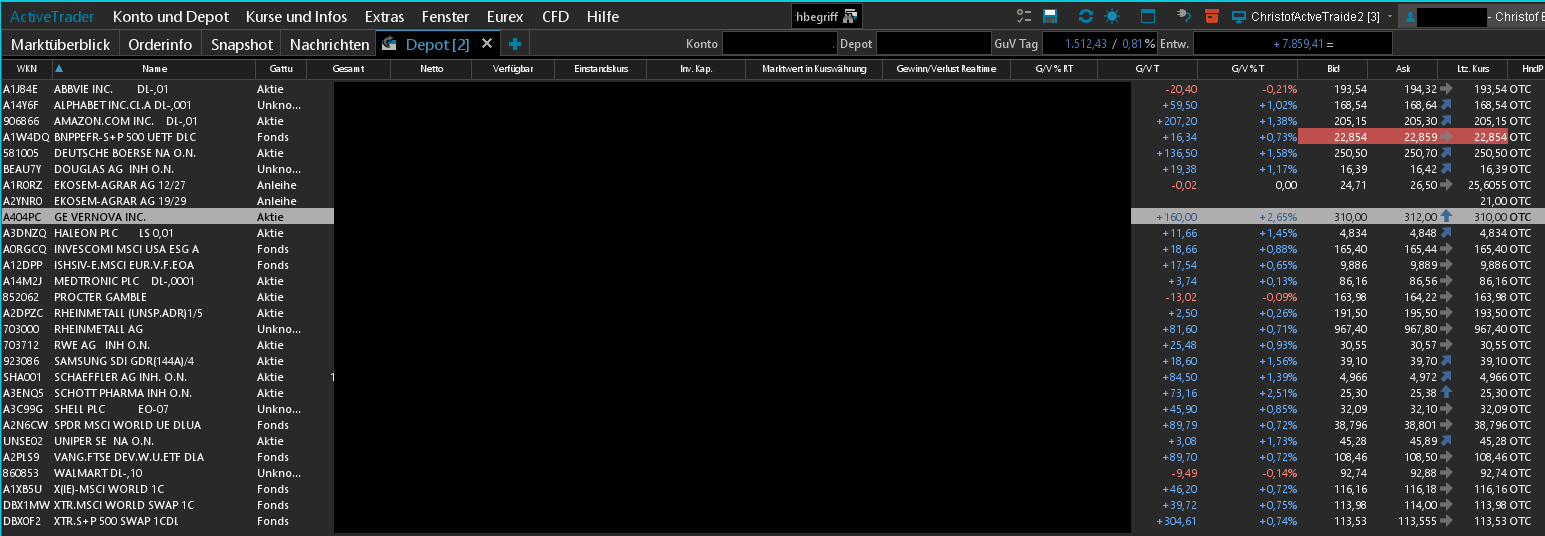Sort by the Gattu column header

pyautogui.click(x=281, y=69)
